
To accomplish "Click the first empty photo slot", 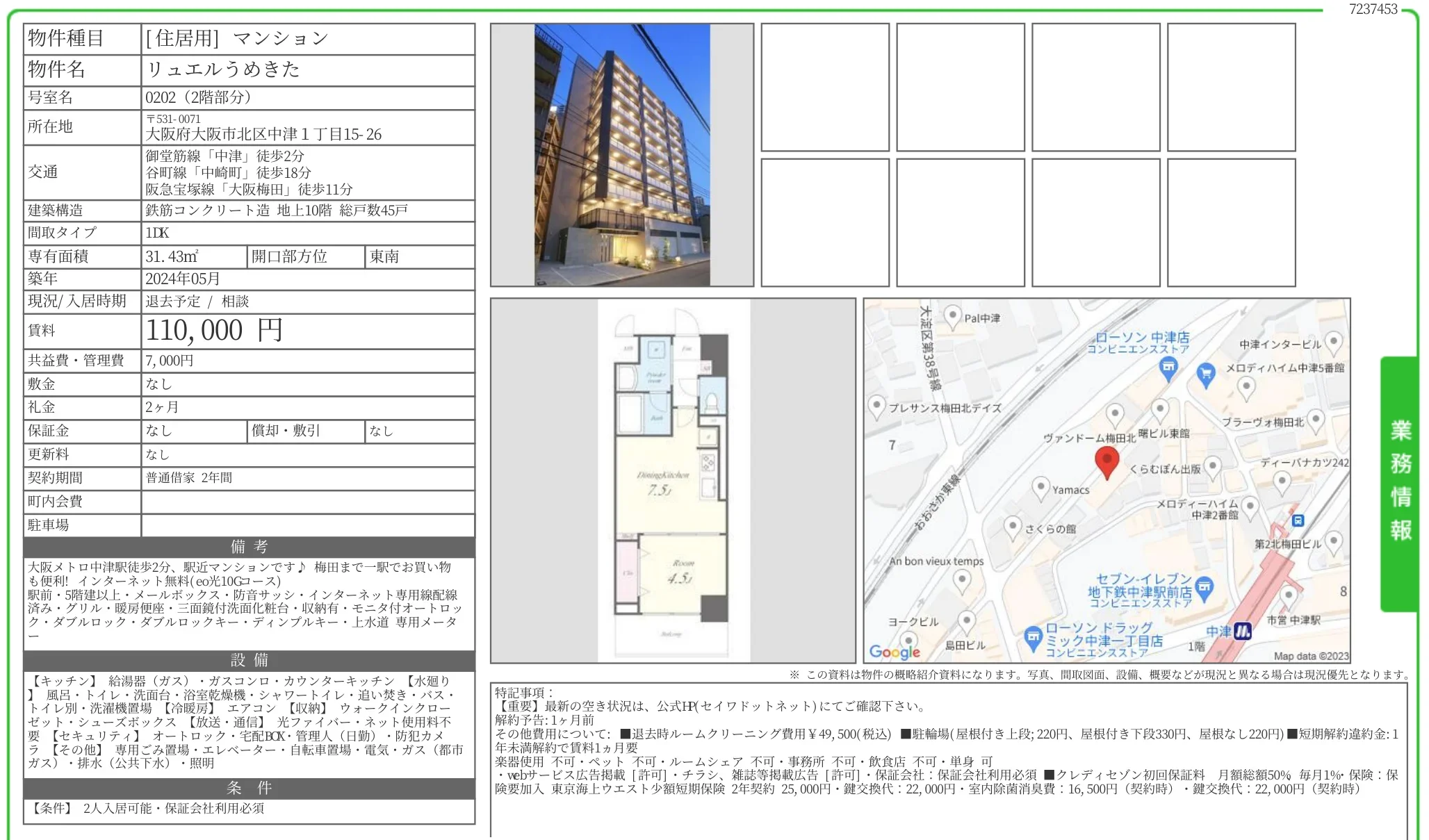I will click(x=824, y=87).
